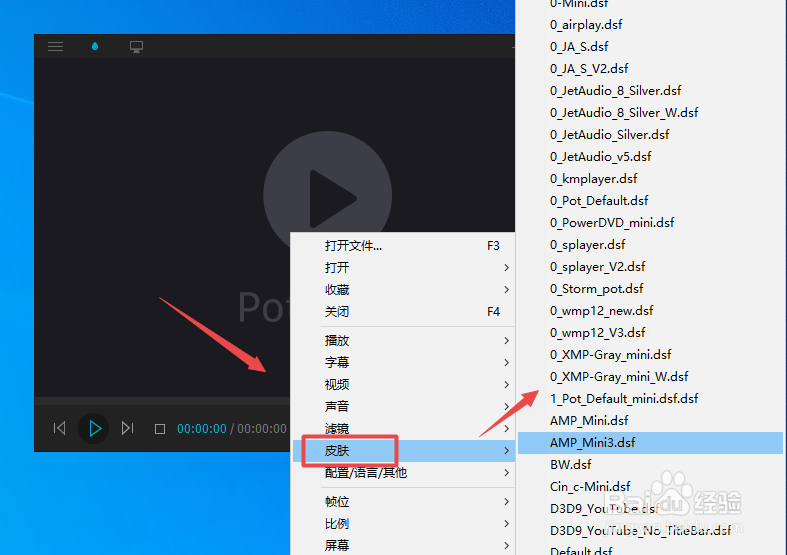The width and height of the screenshot is (787, 555).
Task: Open the 视频 submenu
Action: [x=403, y=384]
